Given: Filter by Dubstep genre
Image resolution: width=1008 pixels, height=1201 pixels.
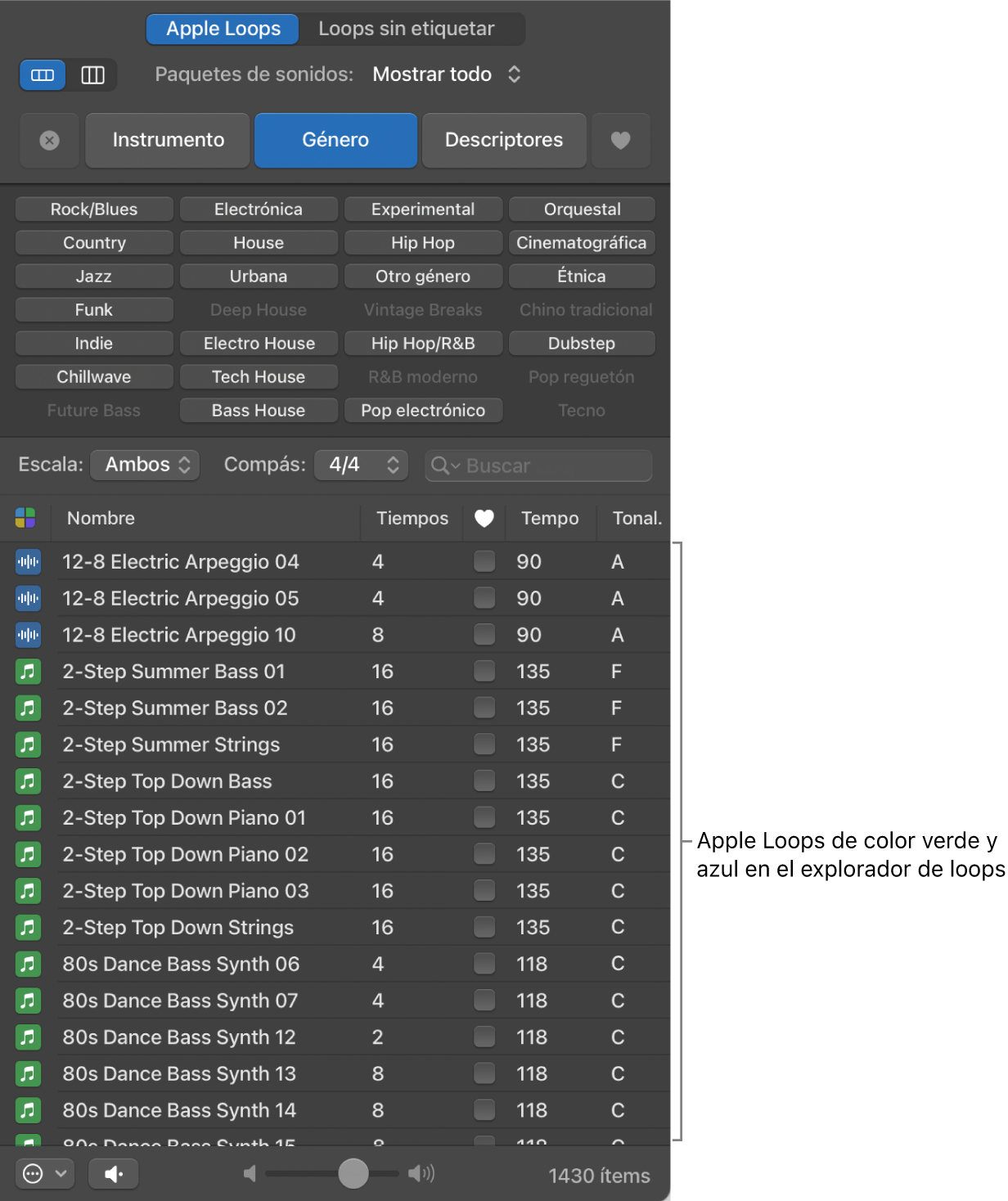Looking at the screenshot, I should 582,344.
